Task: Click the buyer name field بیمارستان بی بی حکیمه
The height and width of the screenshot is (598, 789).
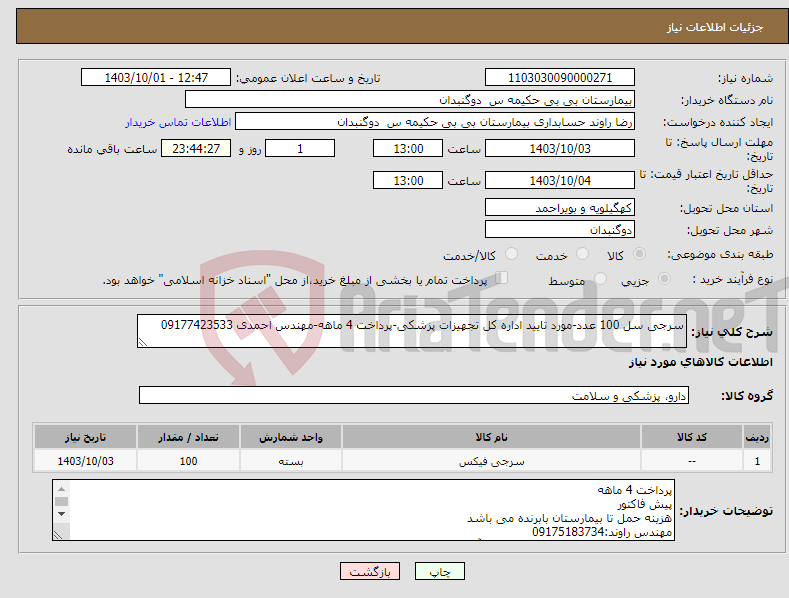Action: (410, 100)
